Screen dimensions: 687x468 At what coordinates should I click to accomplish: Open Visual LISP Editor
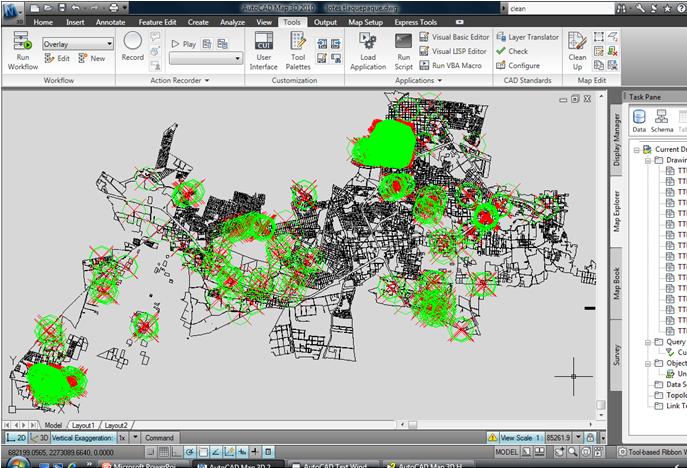pos(453,51)
